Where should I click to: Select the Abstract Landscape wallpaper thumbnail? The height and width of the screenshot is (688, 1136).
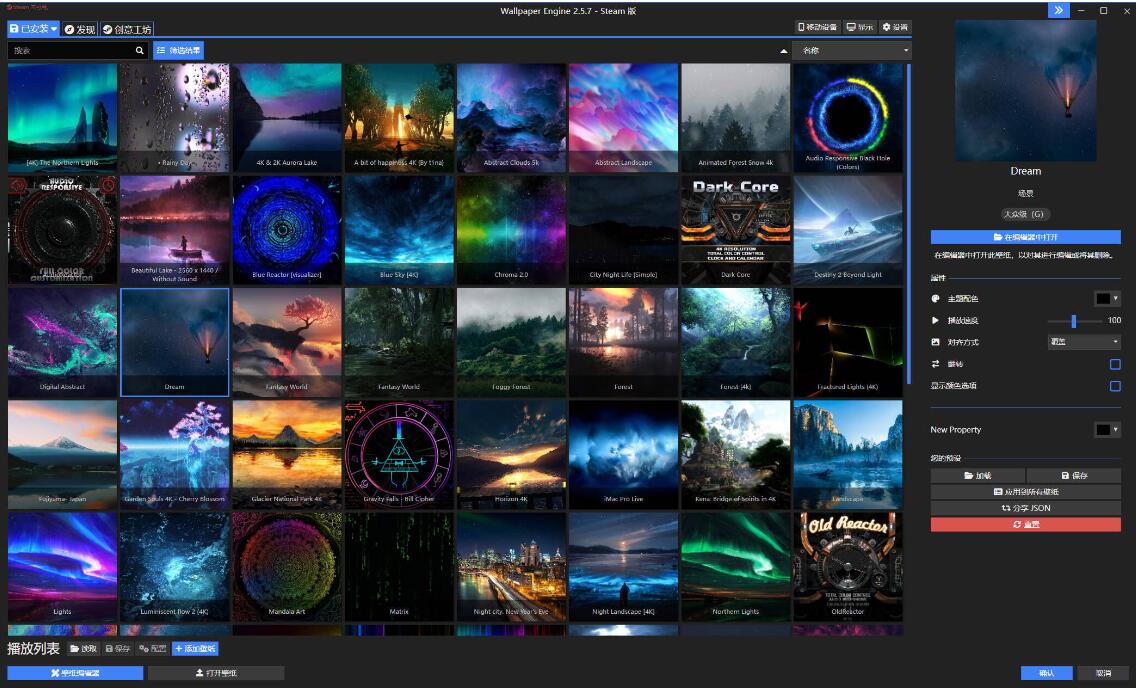pos(623,117)
